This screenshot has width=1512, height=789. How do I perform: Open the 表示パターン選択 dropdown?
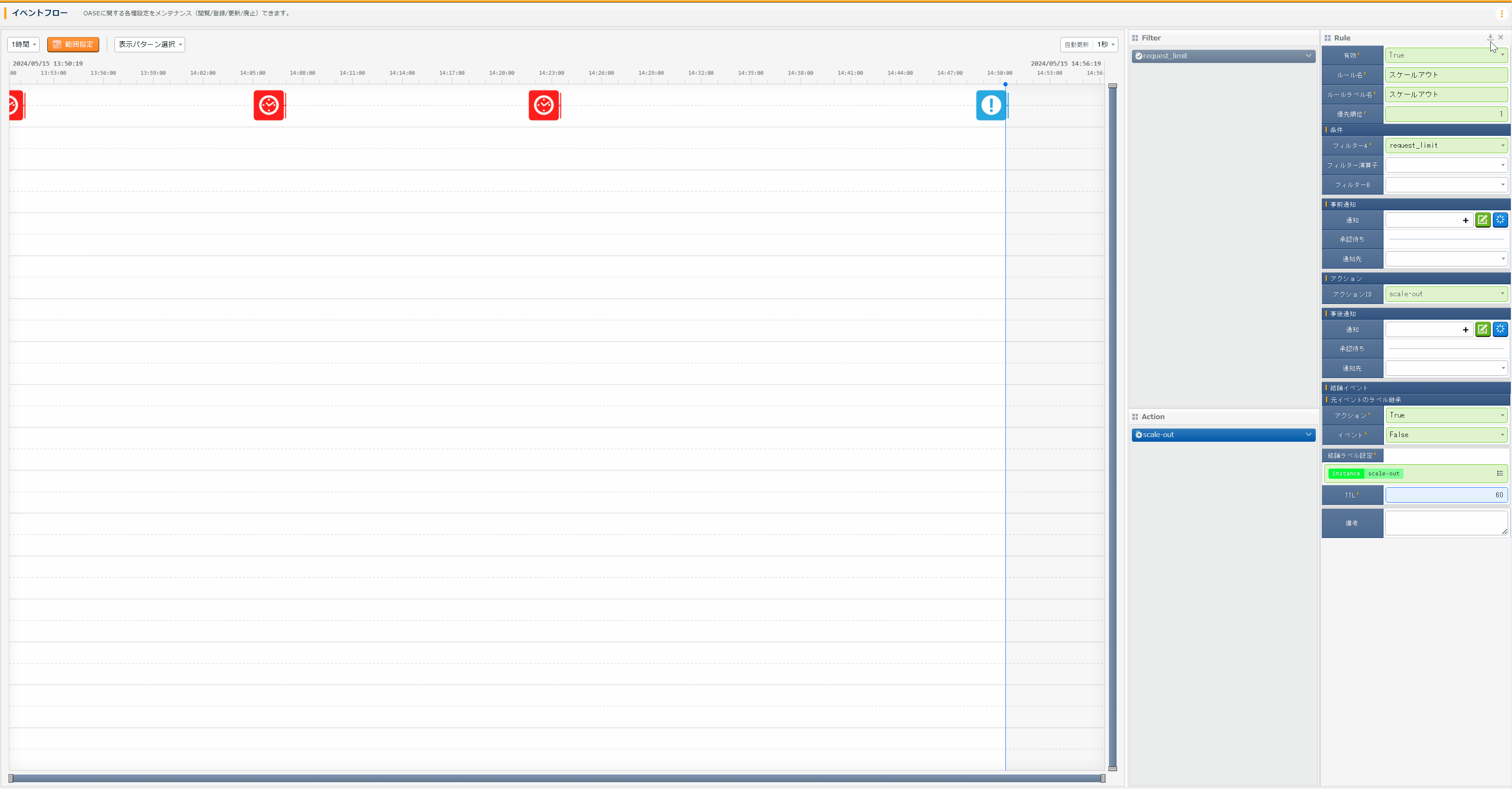(x=150, y=45)
